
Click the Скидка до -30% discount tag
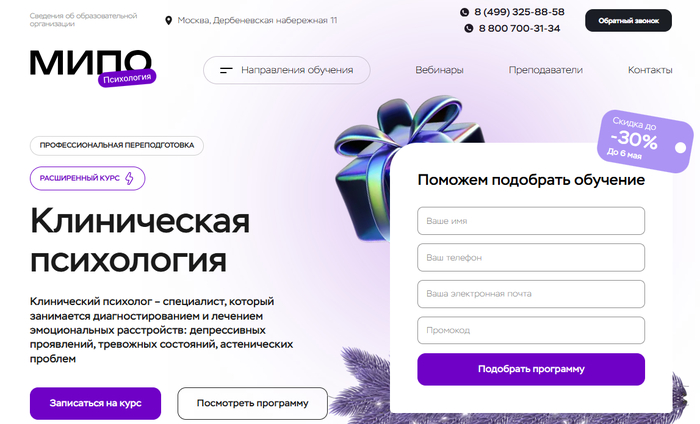(x=644, y=141)
